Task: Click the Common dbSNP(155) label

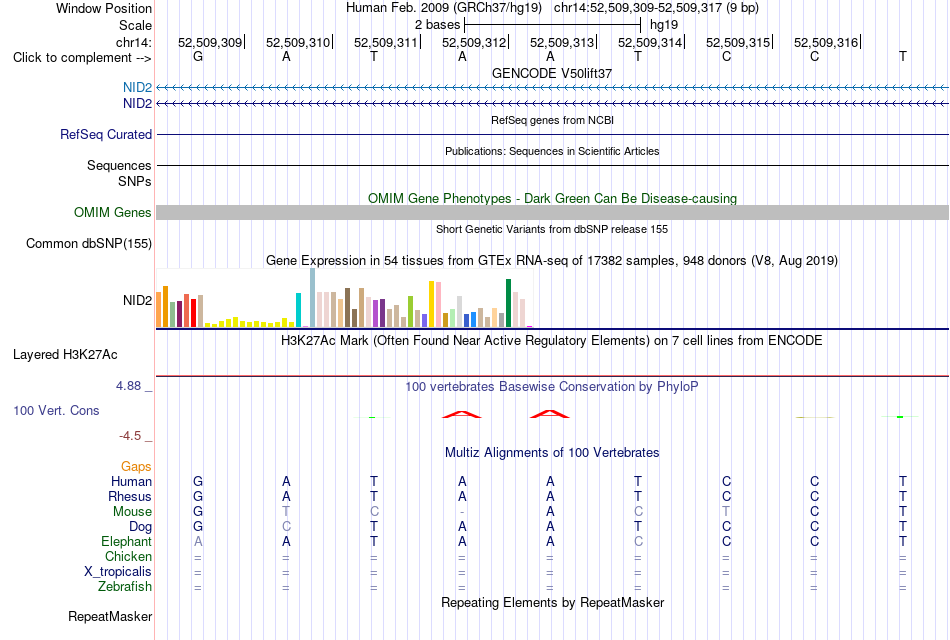Action: coord(88,244)
